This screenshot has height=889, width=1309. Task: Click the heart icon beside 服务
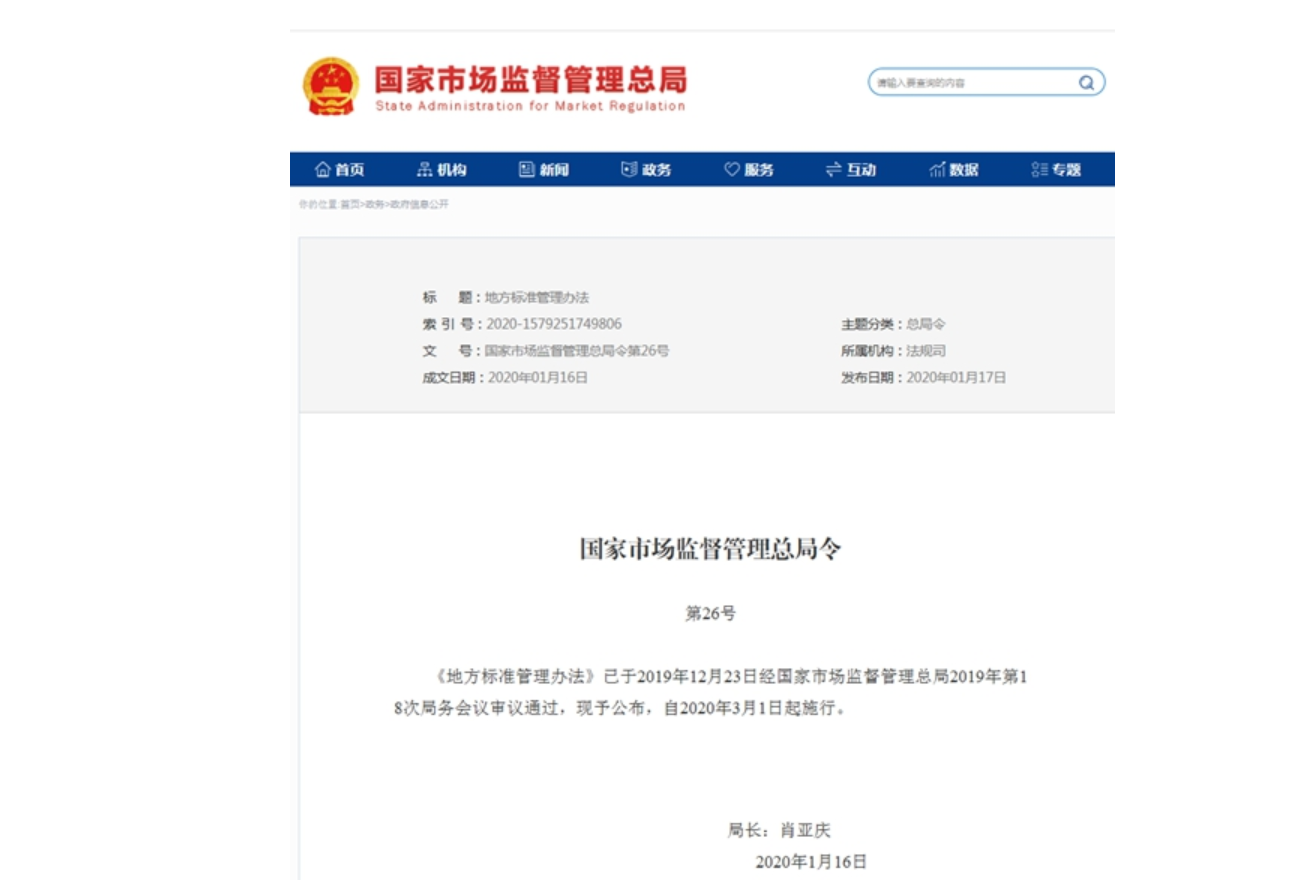click(x=732, y=170)
